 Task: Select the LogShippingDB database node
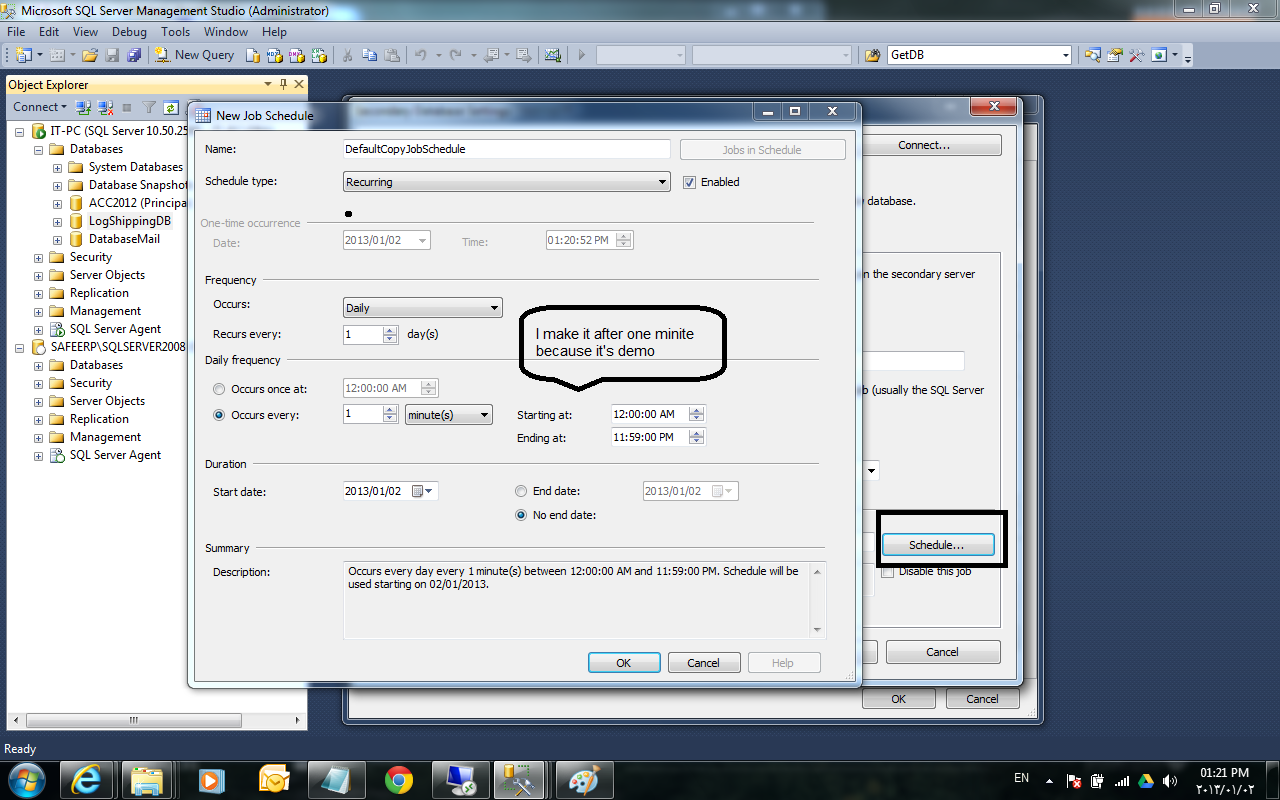128,221
